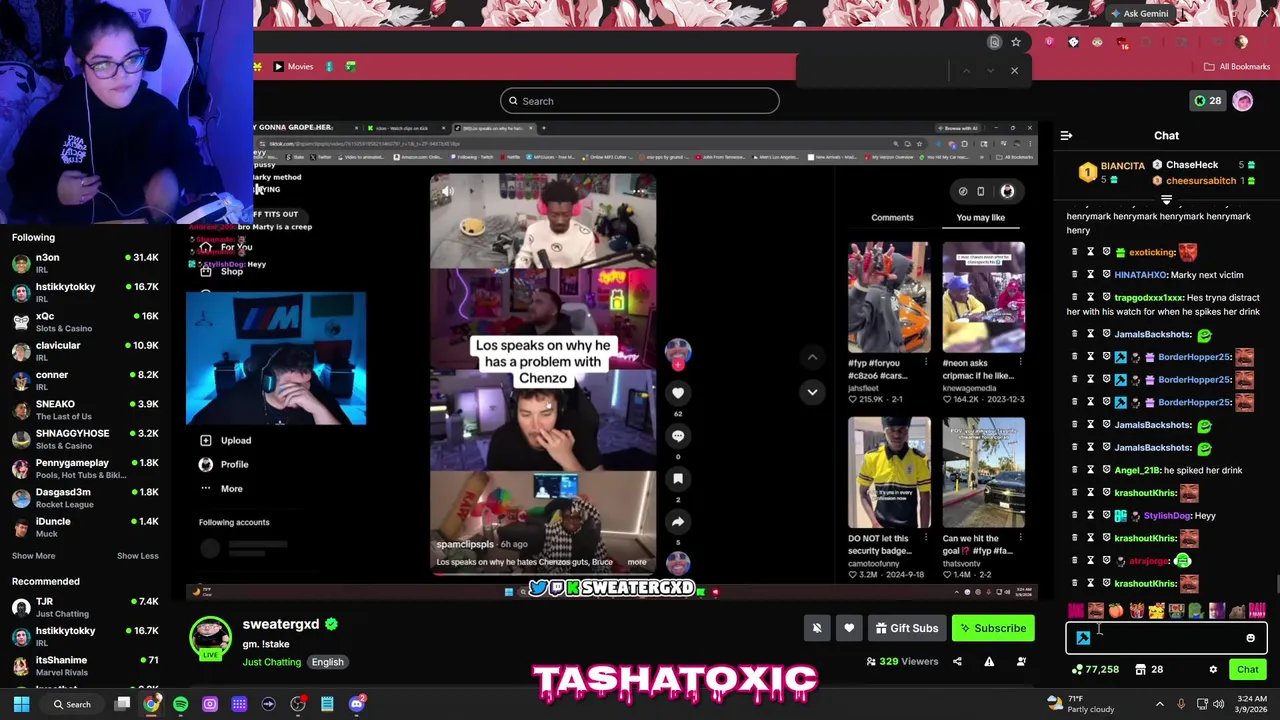View channel points balance 77,258
This screenshot has height=720, width=1280.
click(1095, 669)
